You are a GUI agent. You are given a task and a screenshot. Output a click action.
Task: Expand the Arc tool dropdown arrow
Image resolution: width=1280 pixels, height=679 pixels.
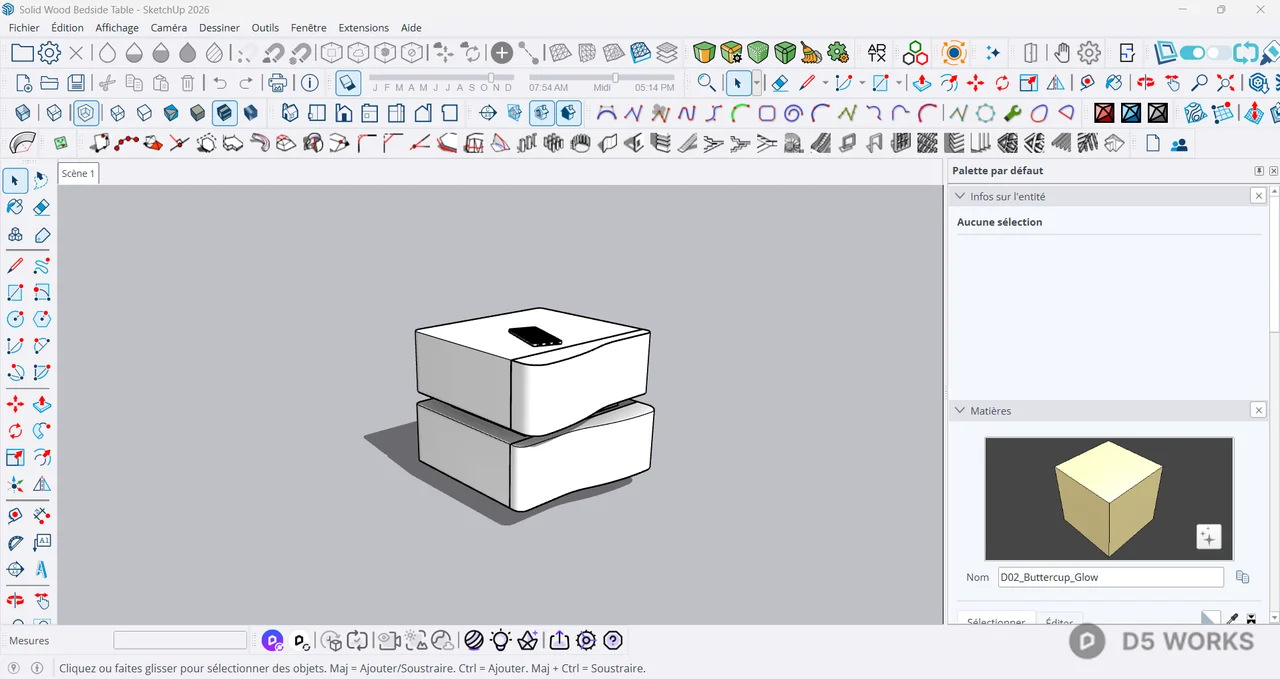(862, 83)
